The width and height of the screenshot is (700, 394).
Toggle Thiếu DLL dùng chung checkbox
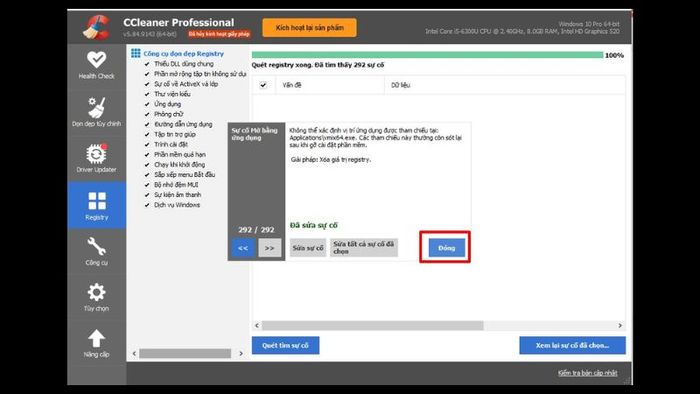coord(147,64)
